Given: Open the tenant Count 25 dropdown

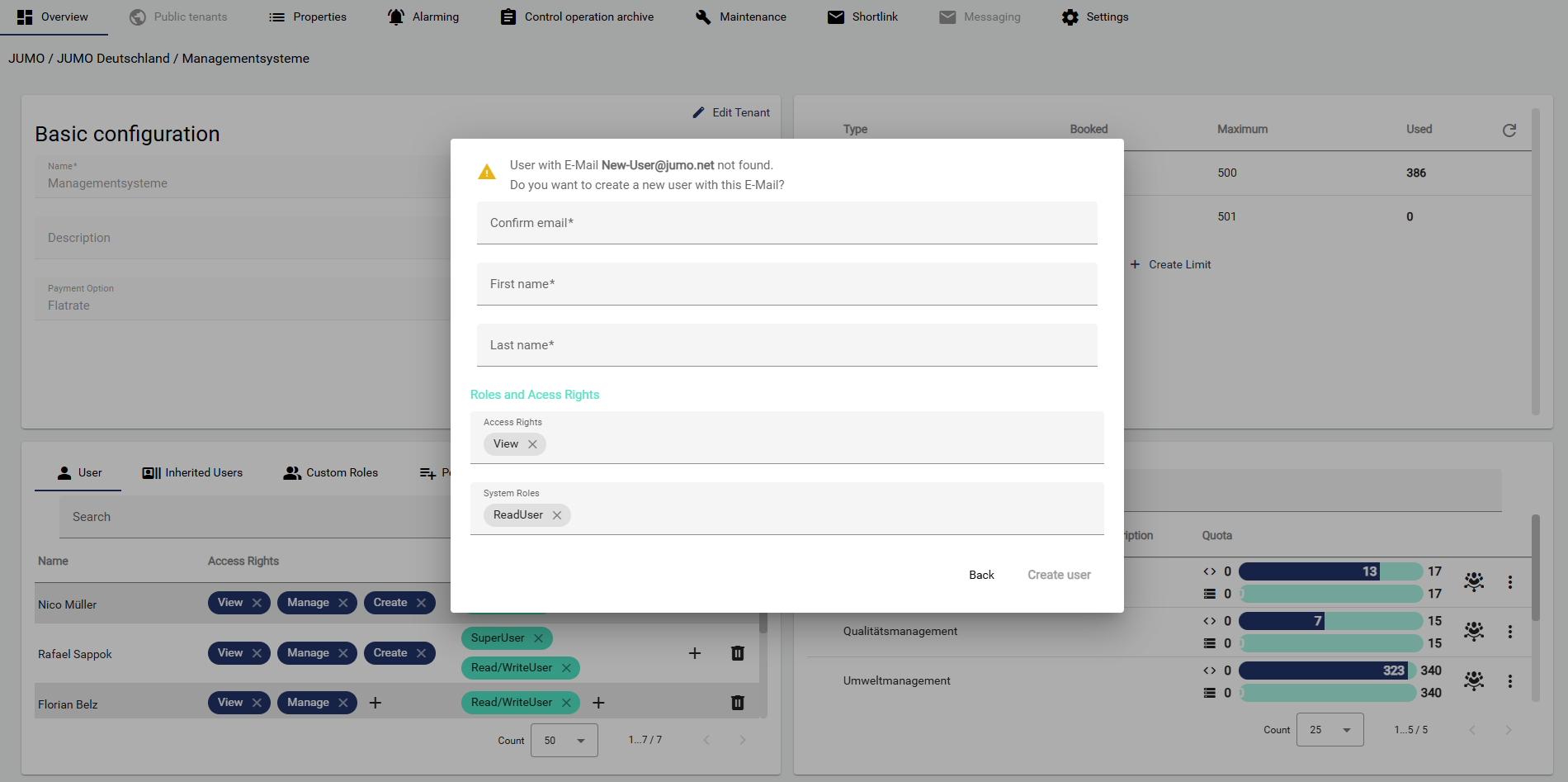Looking at the screenshot, I should point(1329,730).
